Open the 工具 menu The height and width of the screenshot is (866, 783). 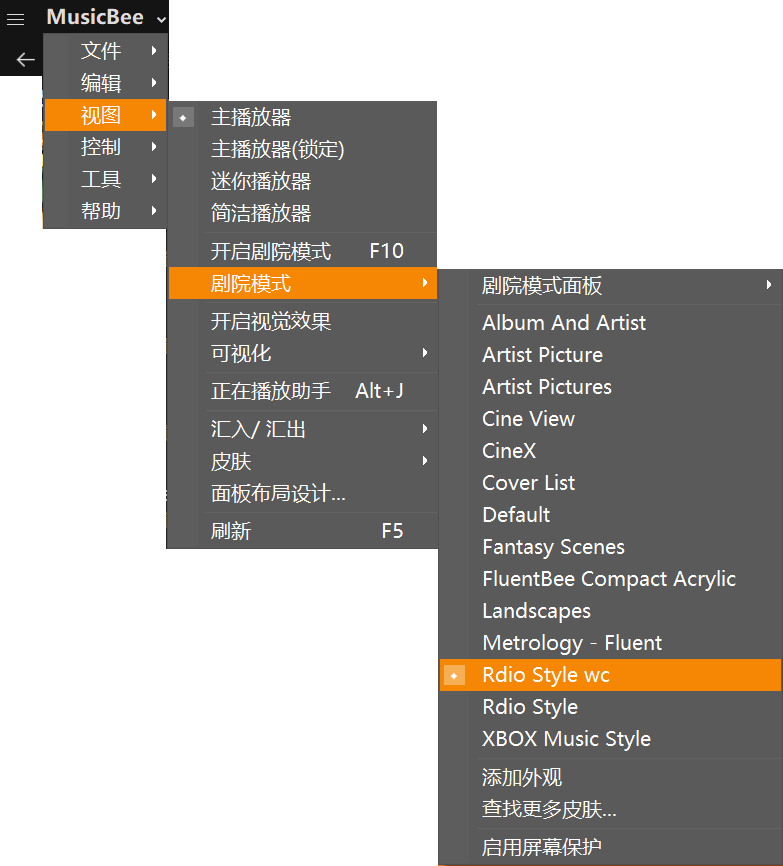(105, 179)
